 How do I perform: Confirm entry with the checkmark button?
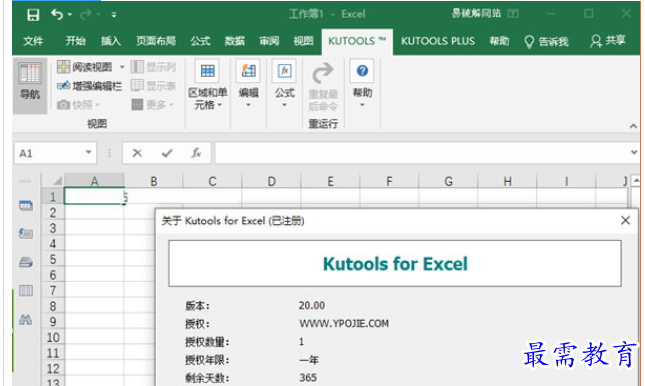[x=167, y=153]
